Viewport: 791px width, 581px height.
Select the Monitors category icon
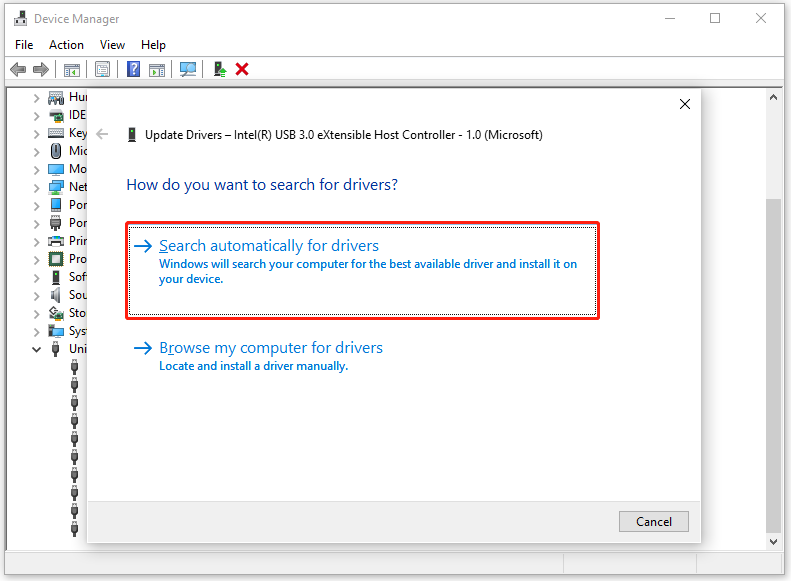point(56,169)
